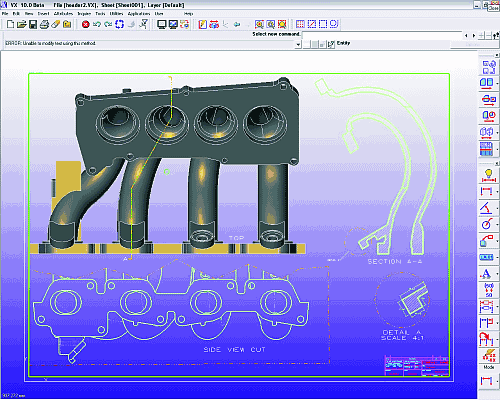Click the diagonal-line dashed box icon

tap(312, 24)
